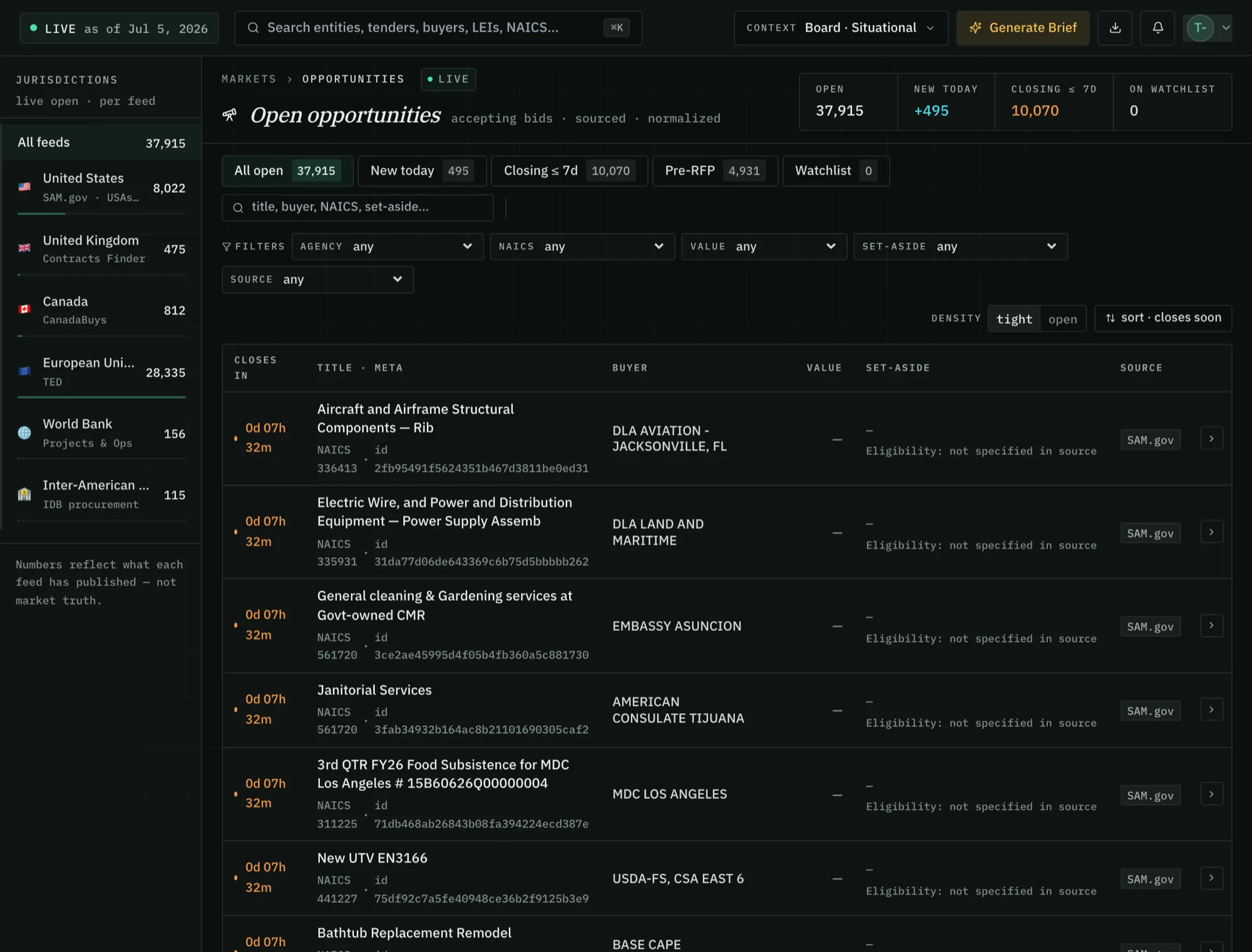This screenshot has height=952, width=1252.
Task: Click the table search magnifier icon
Action: (x=238, y=208)
